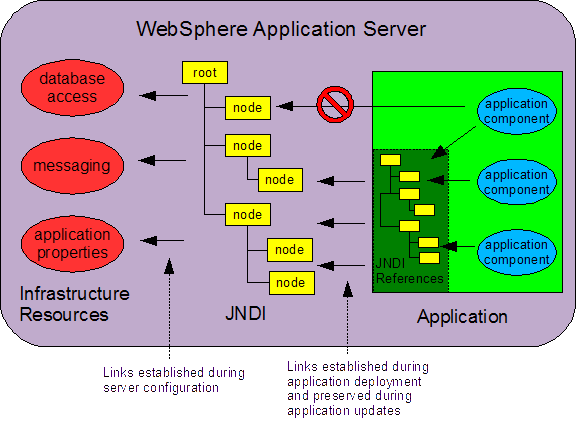576x424 pixels.
Task: Select the node box next to prohibition sign
Action: pos(248,108)
